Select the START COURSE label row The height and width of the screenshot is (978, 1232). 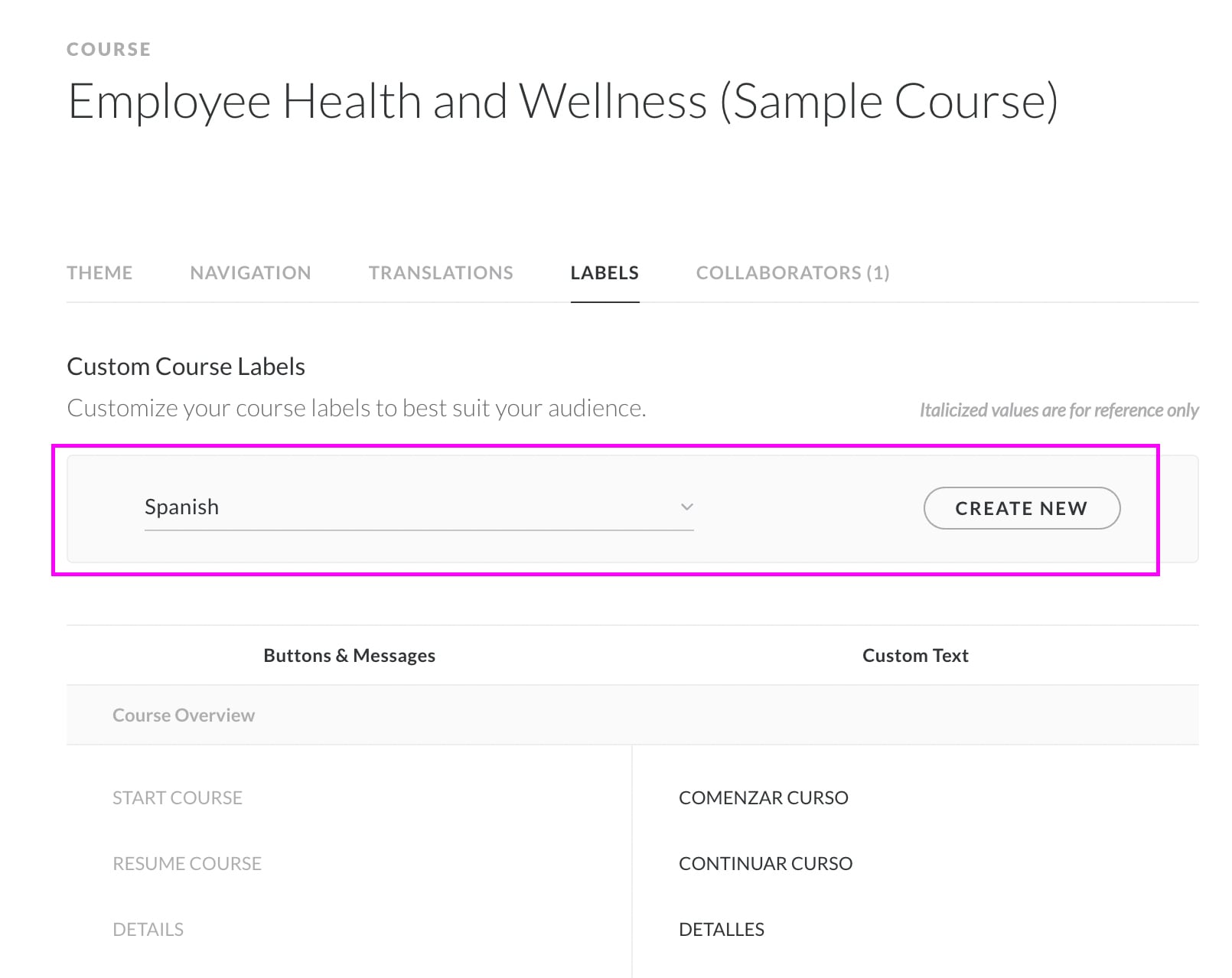pyautogui.click(x=178, y=797)
